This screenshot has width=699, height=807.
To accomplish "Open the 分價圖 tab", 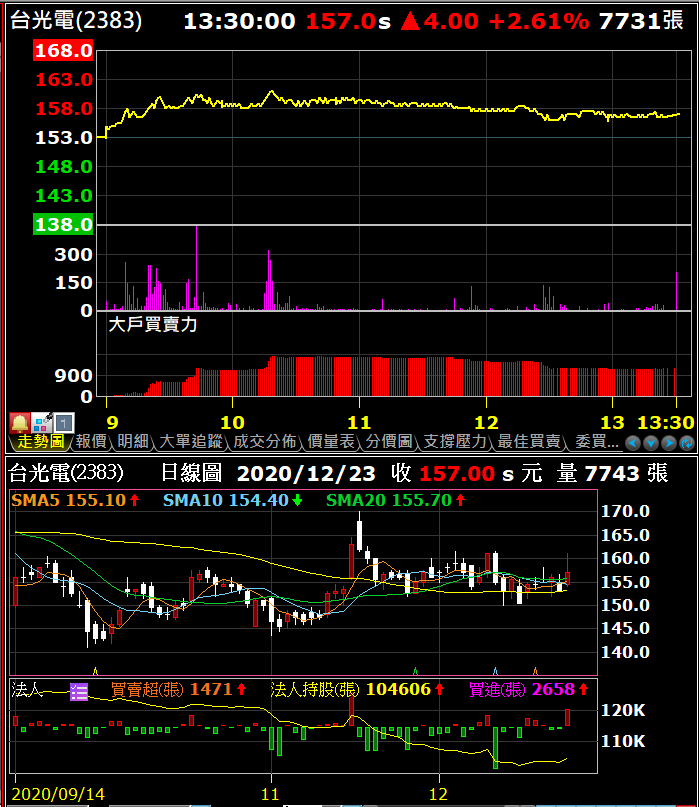I will click(389, 441).
